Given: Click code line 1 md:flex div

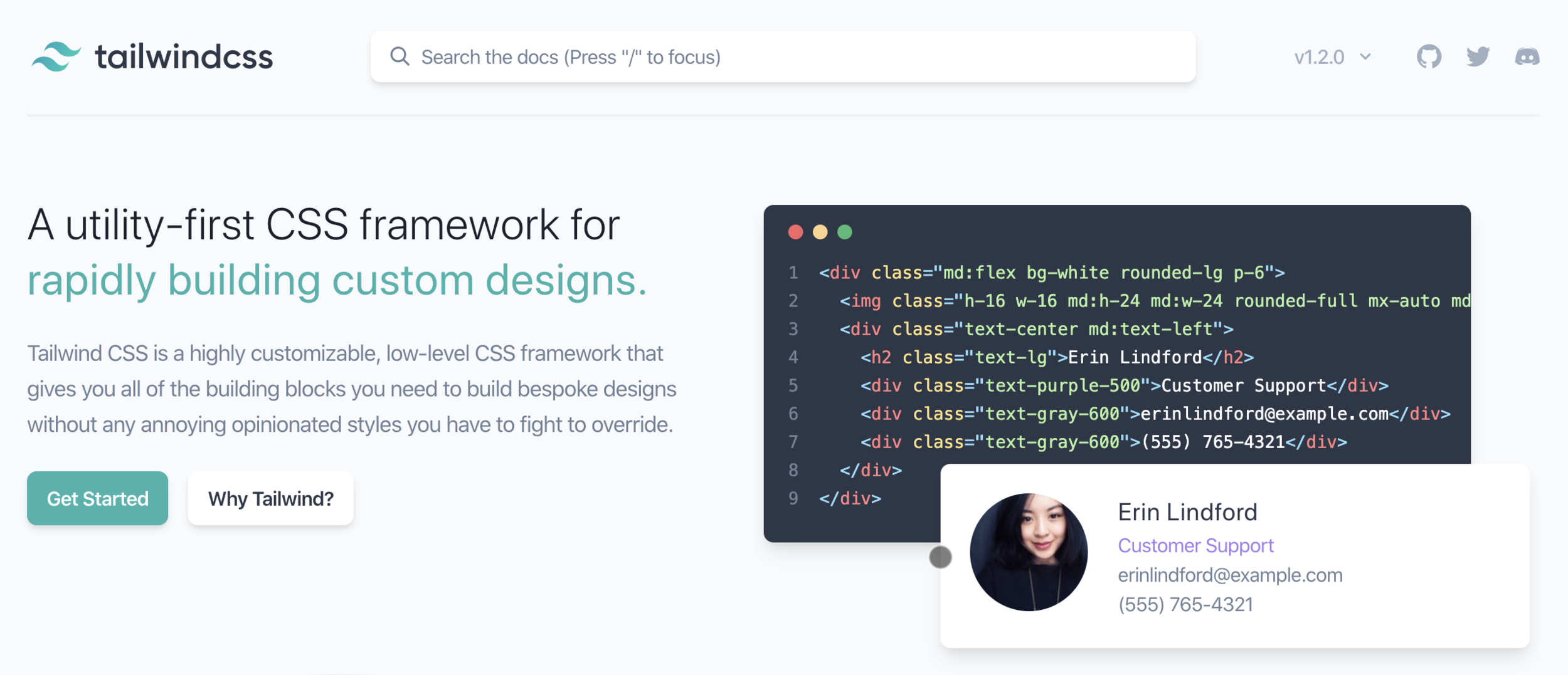Looking at the screenshot, I should 1052,273.
